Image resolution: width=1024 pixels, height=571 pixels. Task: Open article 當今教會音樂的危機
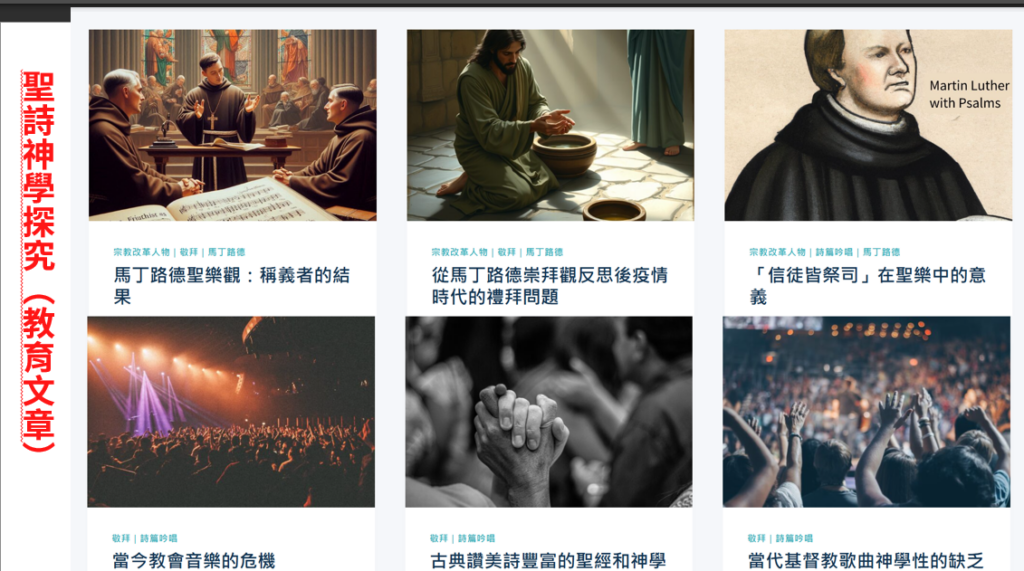[x=193, y=561]
